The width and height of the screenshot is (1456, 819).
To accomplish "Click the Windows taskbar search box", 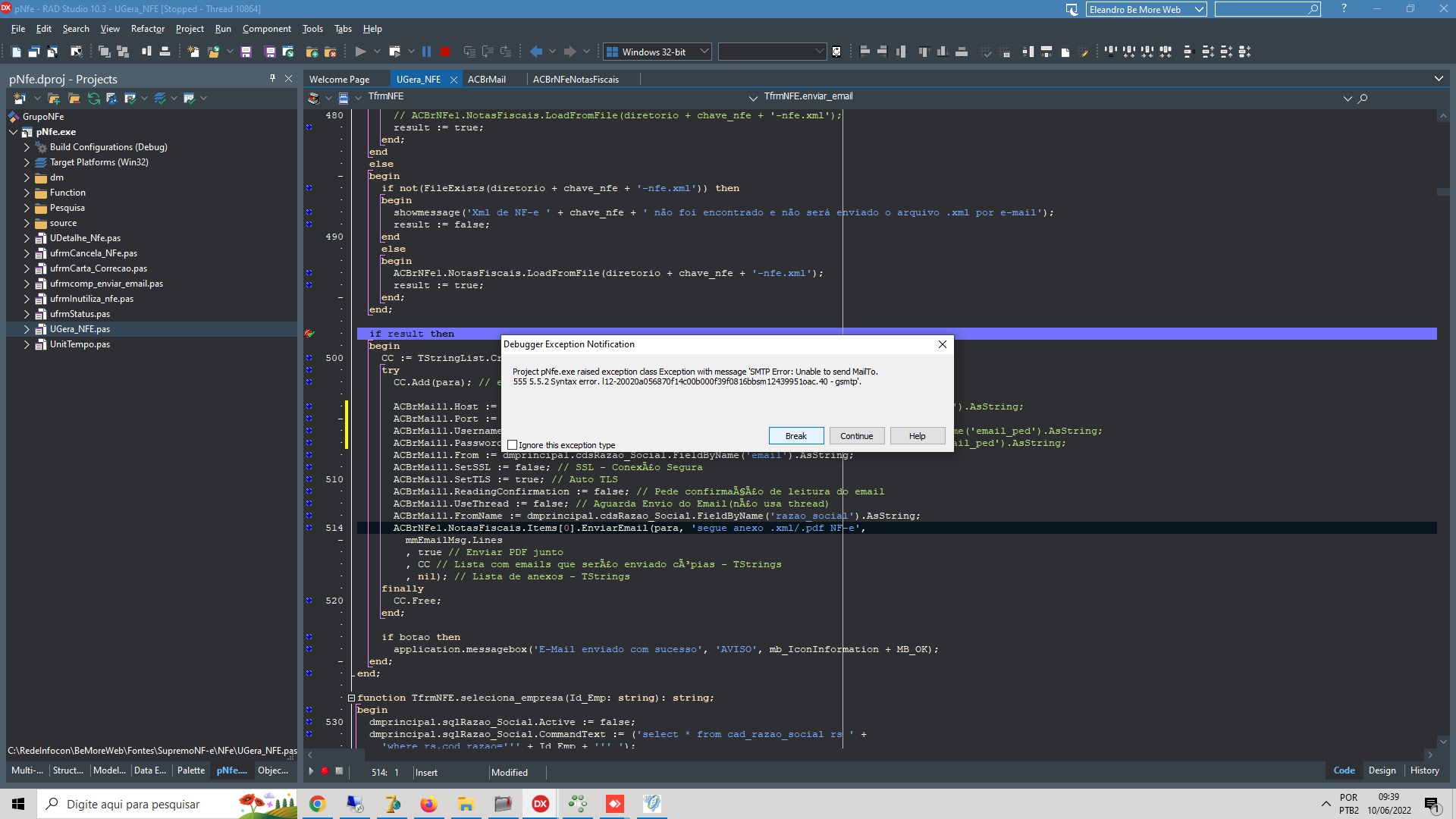I will (x=167, y=804).
